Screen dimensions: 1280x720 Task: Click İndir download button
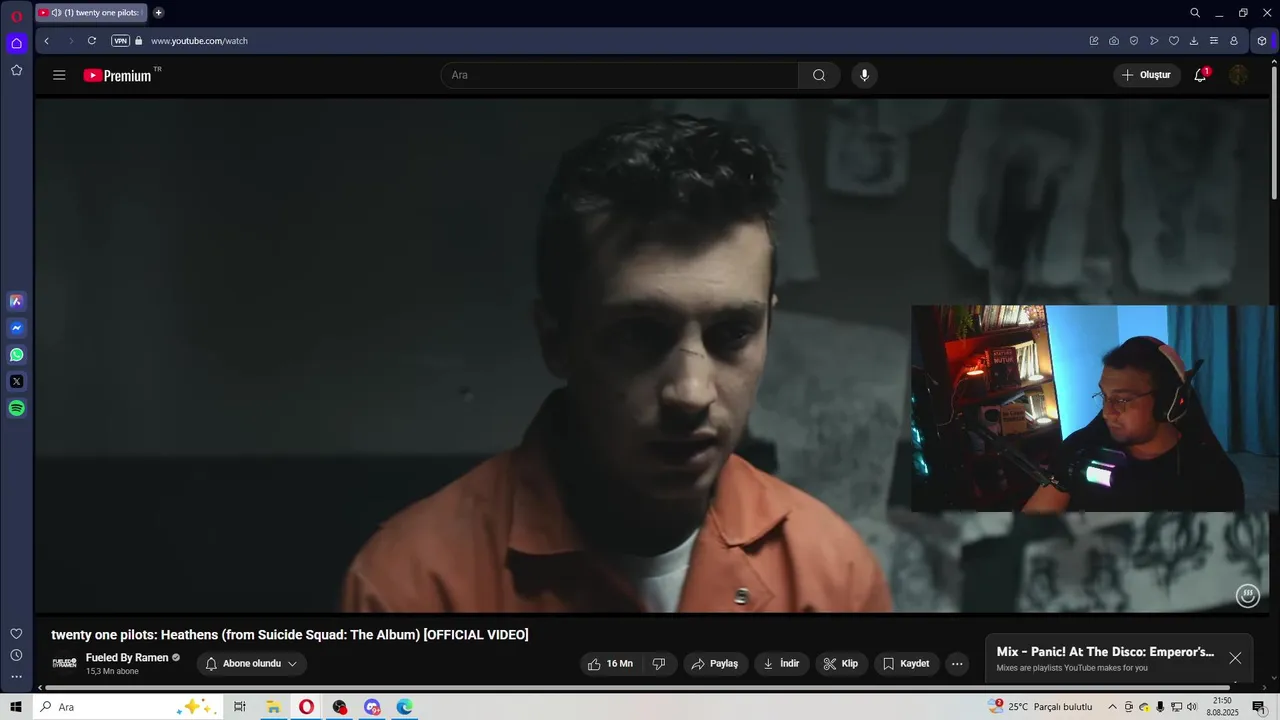(782, 664)
